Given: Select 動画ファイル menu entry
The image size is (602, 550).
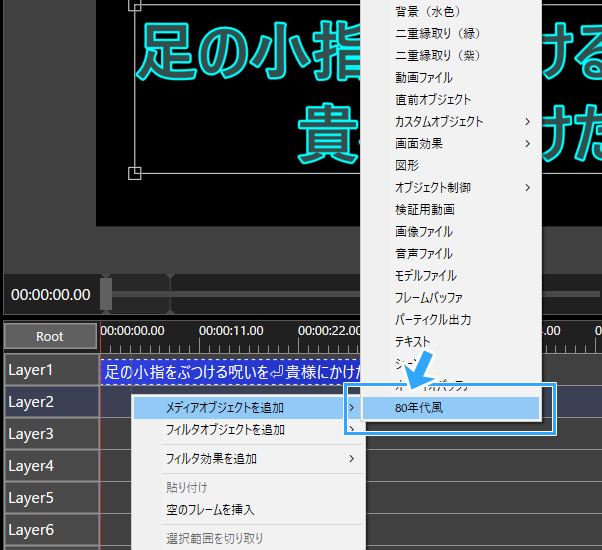Looking at the screenshot, I should click(424, 78).
